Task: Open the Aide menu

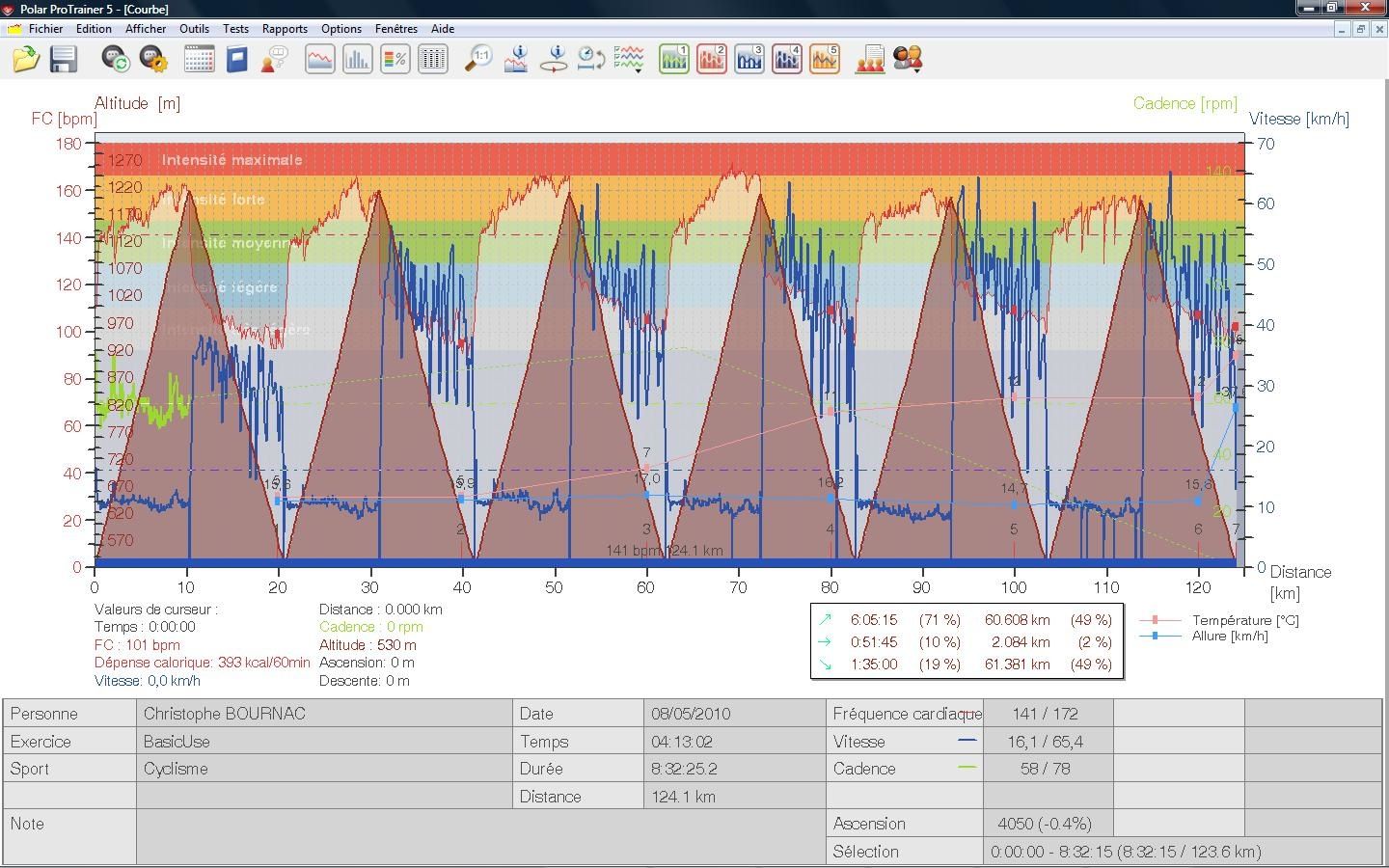Action: coord(443,29)
